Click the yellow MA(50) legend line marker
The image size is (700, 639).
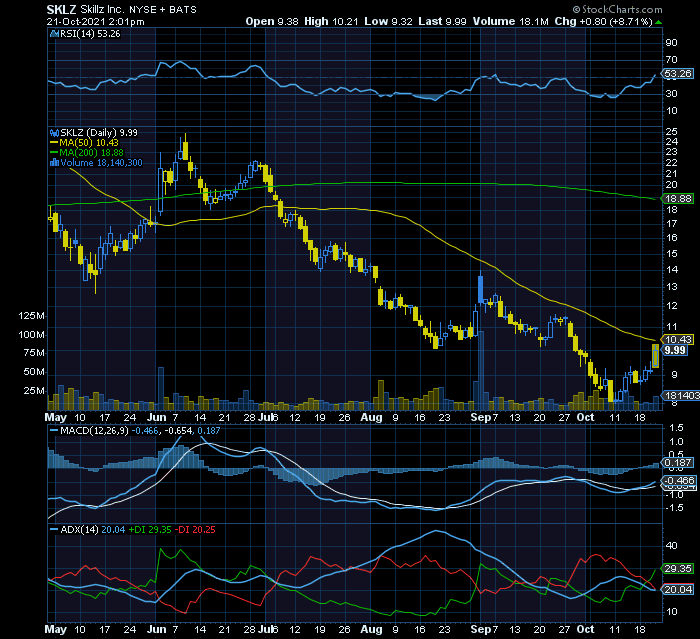[54, 143]
